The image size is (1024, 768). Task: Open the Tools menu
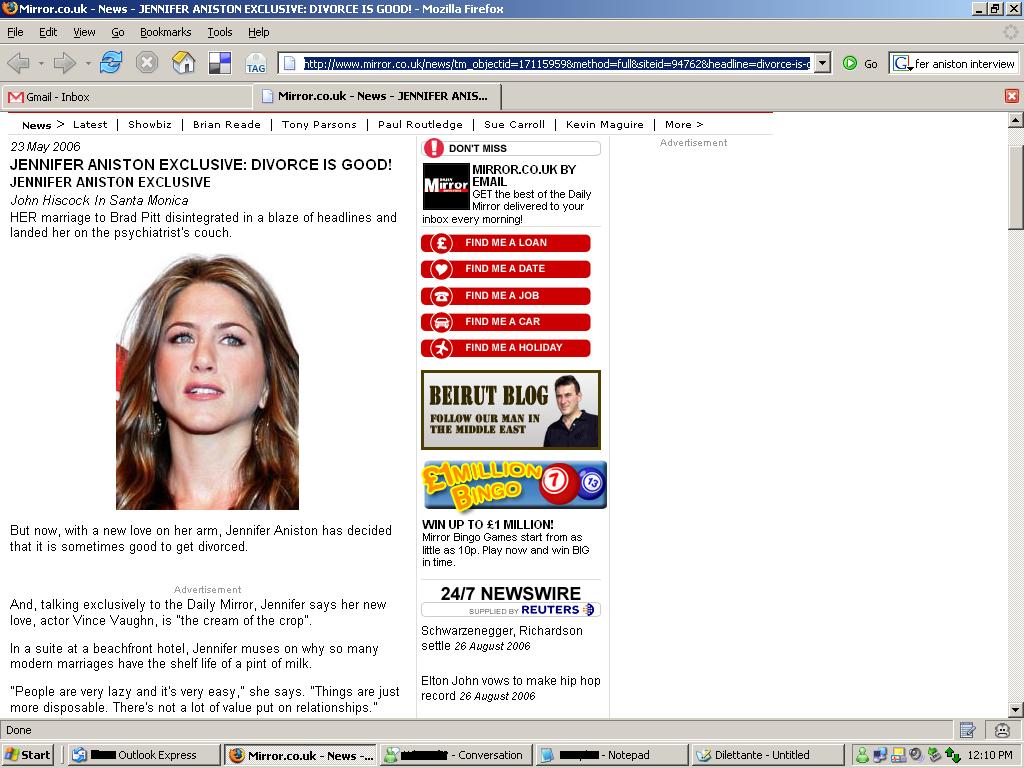point(219,32)
